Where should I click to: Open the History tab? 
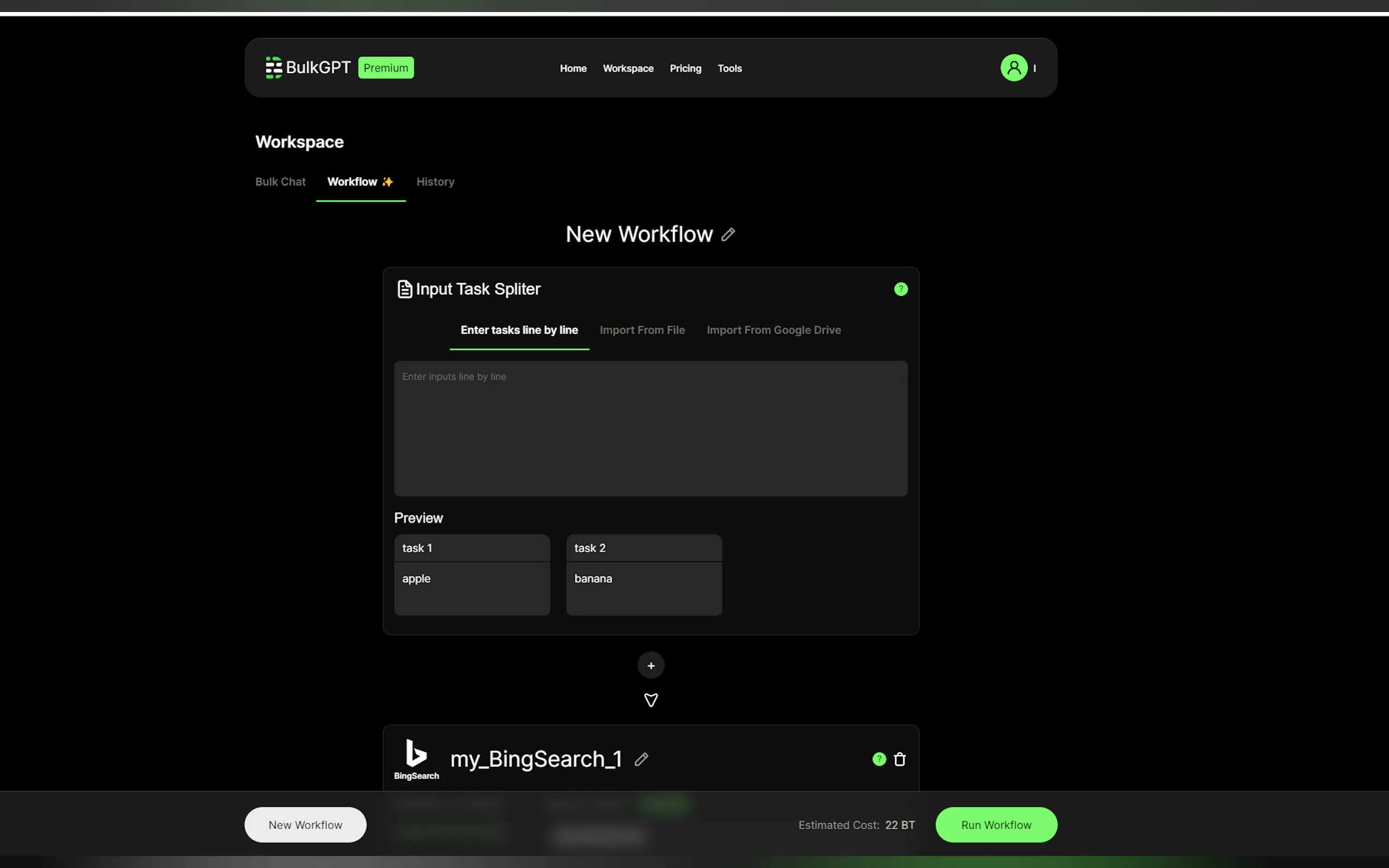coord(435,181)
